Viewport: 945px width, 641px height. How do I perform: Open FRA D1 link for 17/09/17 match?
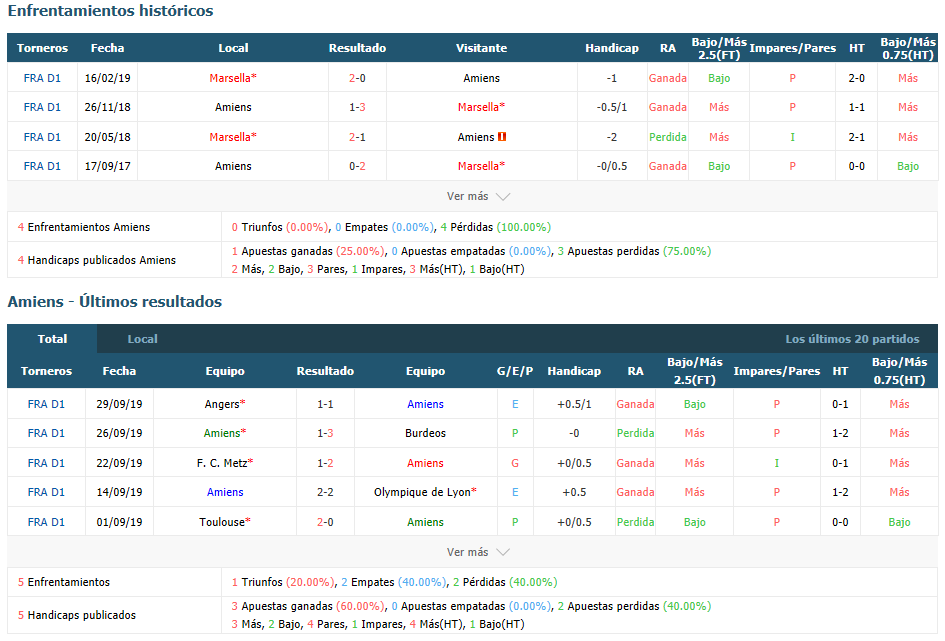point(42,166)
